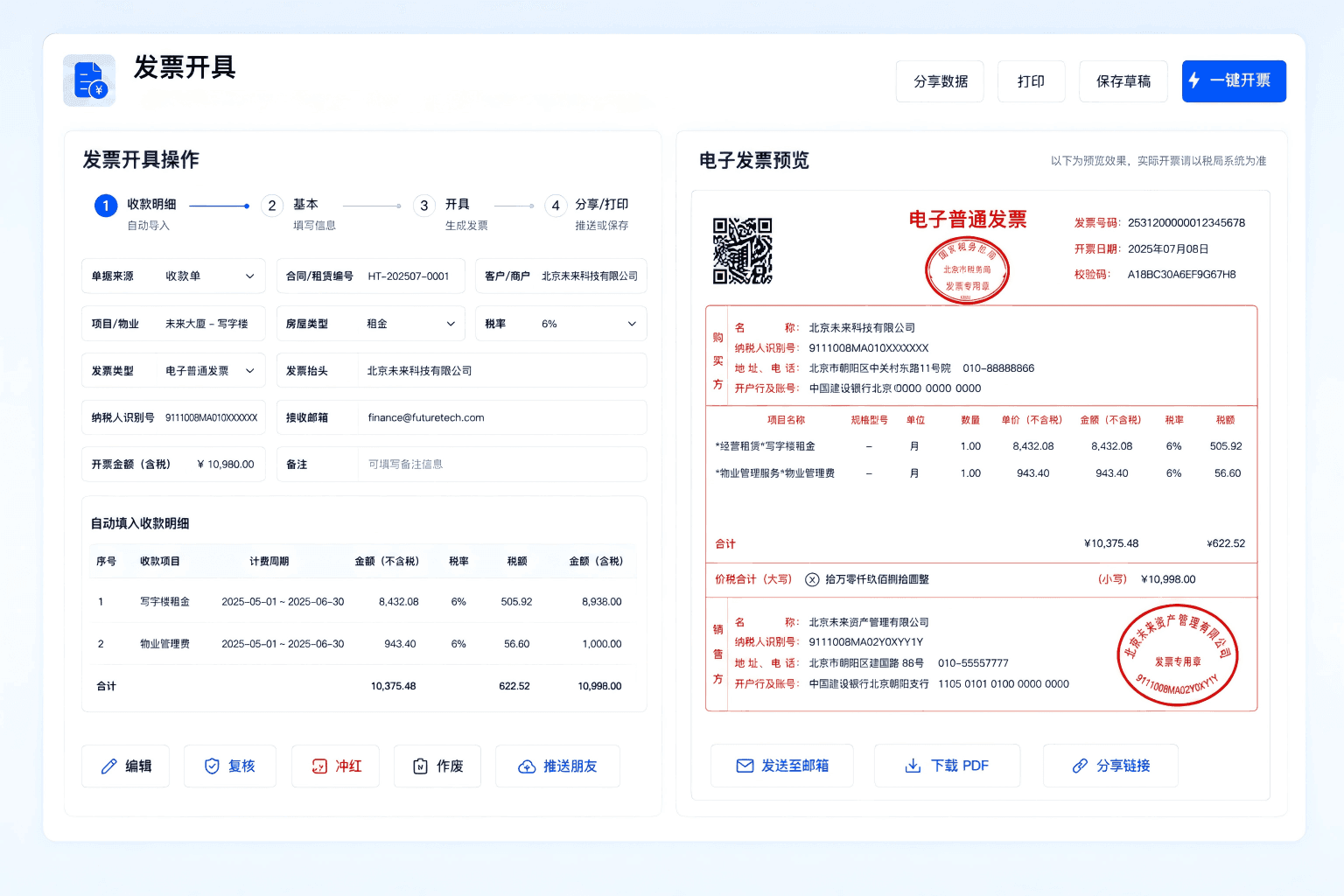Click the clipboard icon on 作废 button
This screenshot has width=1344, height=896.
(420, 766)
